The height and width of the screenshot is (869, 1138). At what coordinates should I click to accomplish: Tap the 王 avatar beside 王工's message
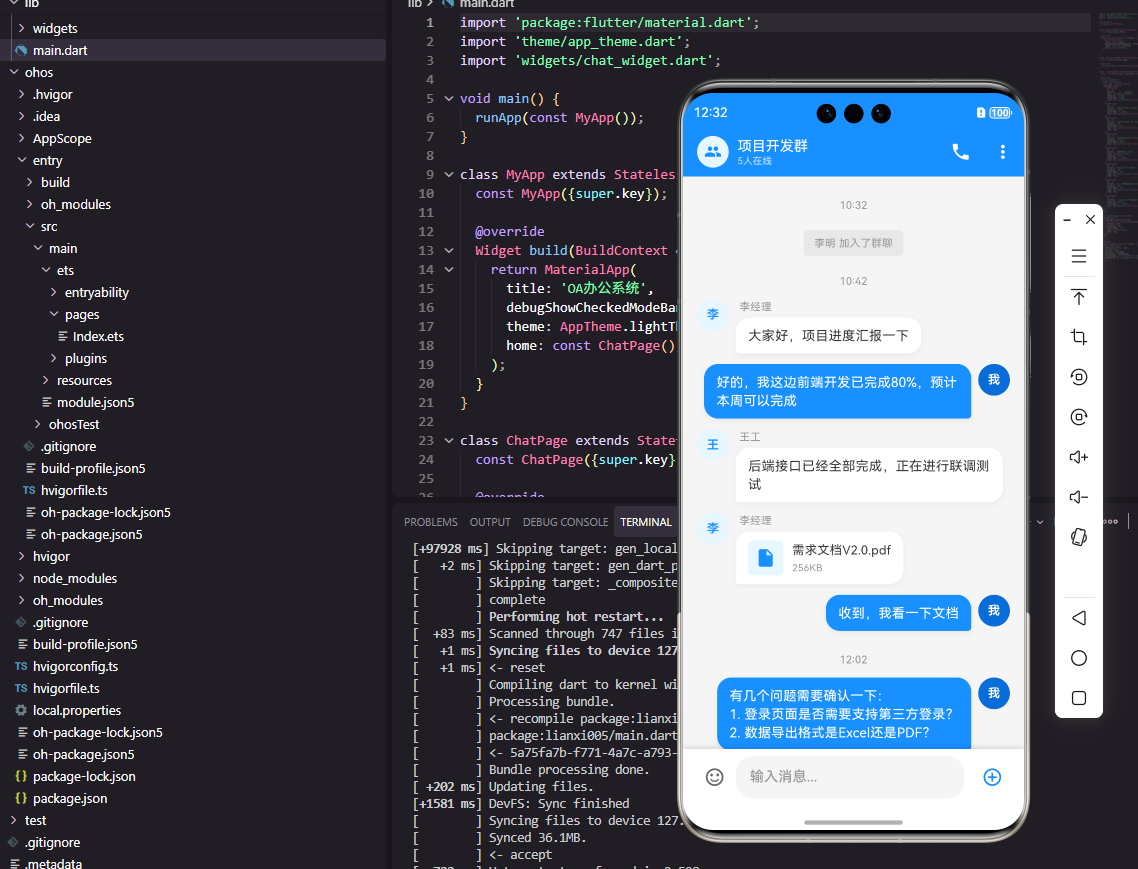(x=713, y=444)
